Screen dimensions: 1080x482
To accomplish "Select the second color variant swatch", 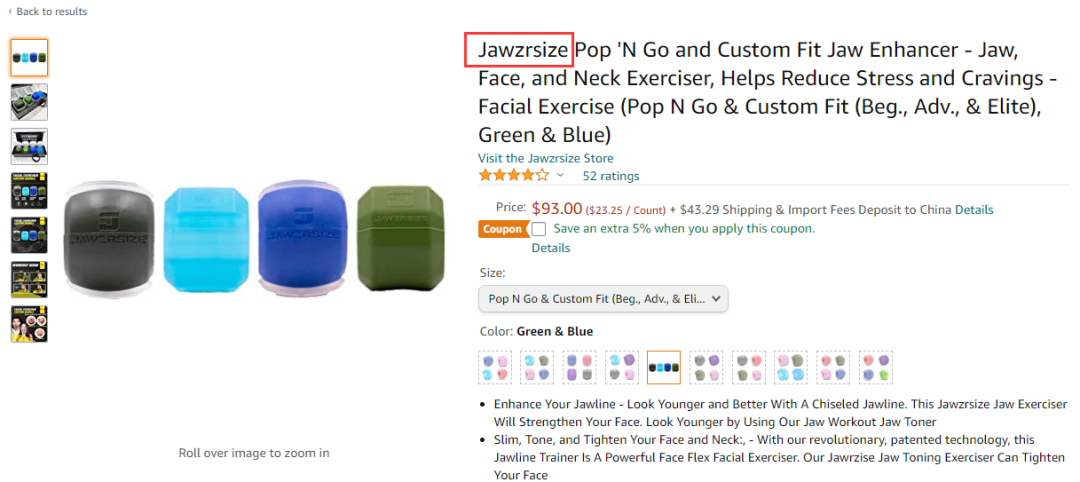I will click(x=537, y=367).
